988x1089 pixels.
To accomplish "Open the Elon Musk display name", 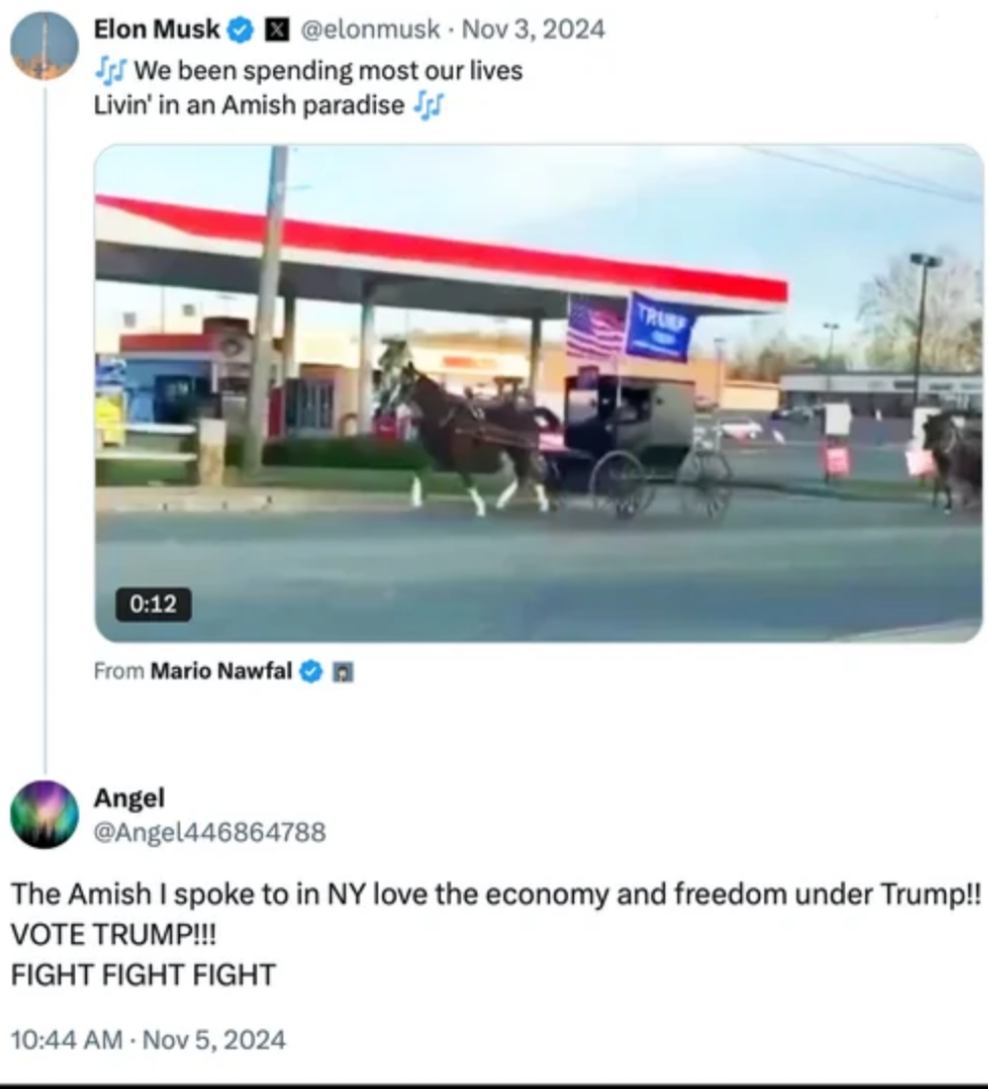I will (157, 29).
